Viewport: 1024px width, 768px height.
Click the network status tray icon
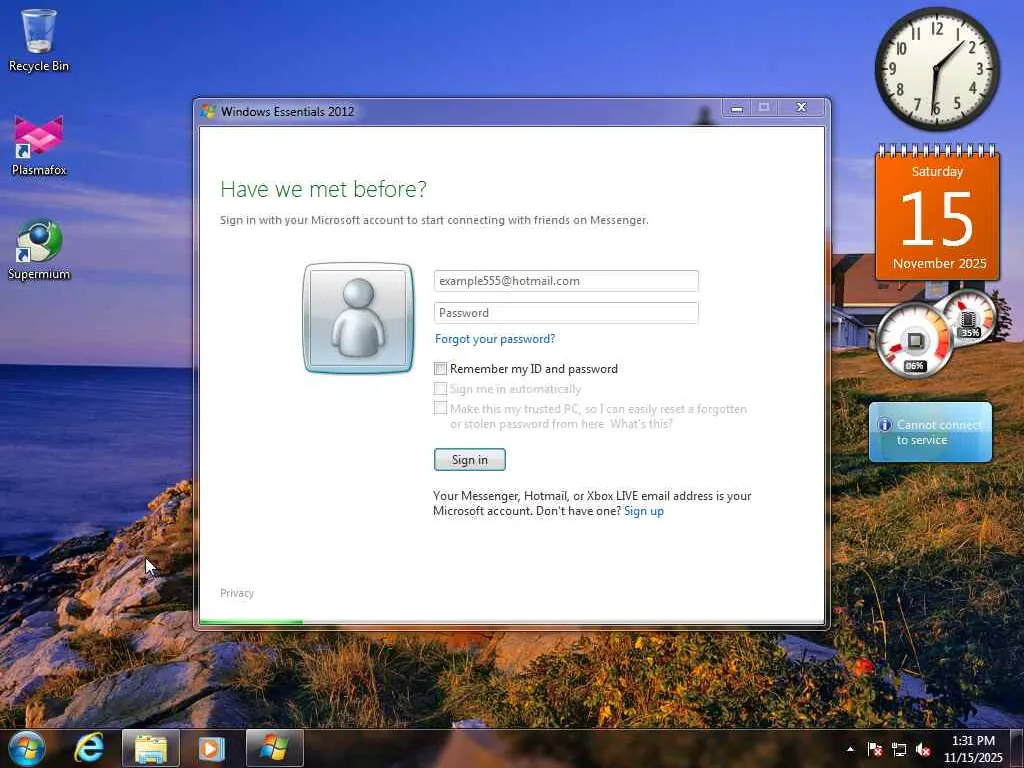pos(899,749)
